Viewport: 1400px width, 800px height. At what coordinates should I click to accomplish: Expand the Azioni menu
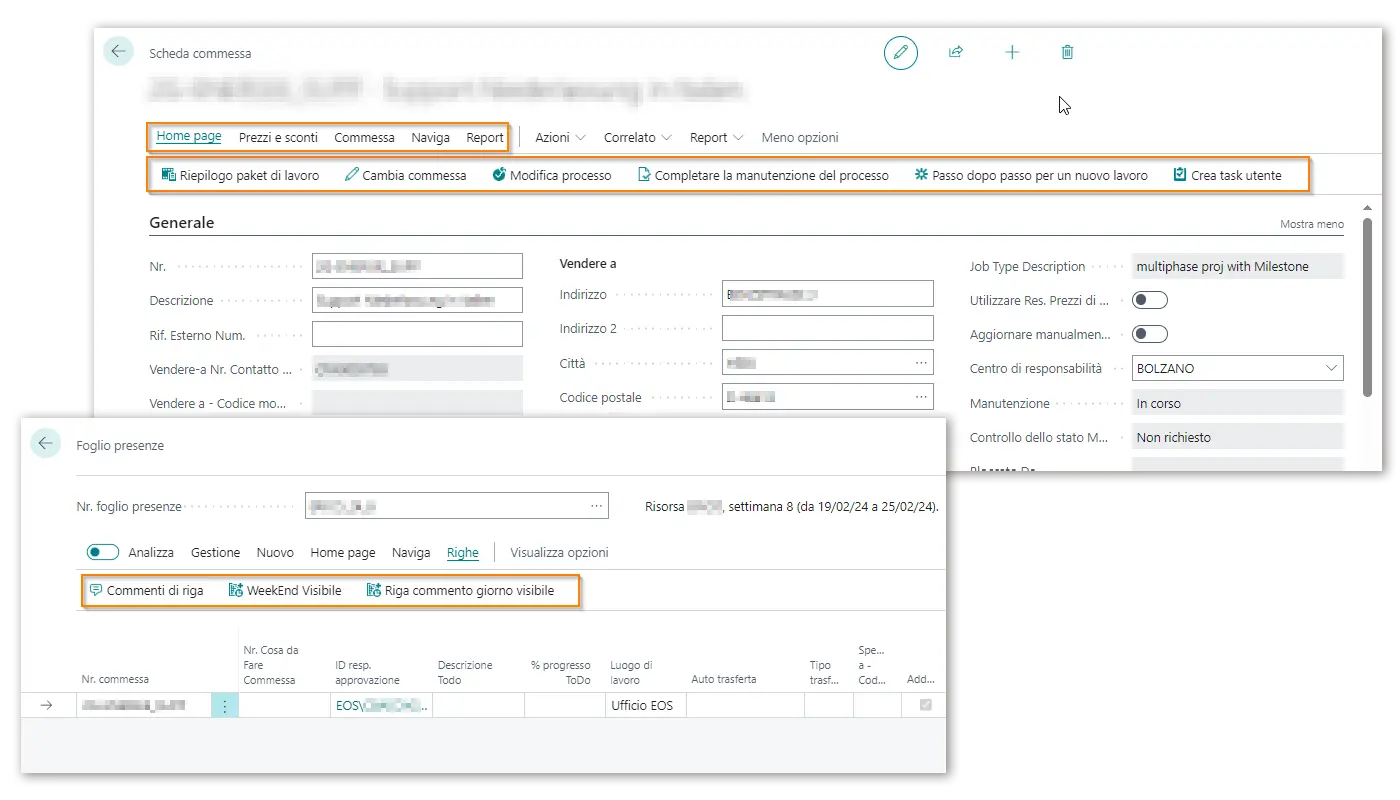[560, 137]
